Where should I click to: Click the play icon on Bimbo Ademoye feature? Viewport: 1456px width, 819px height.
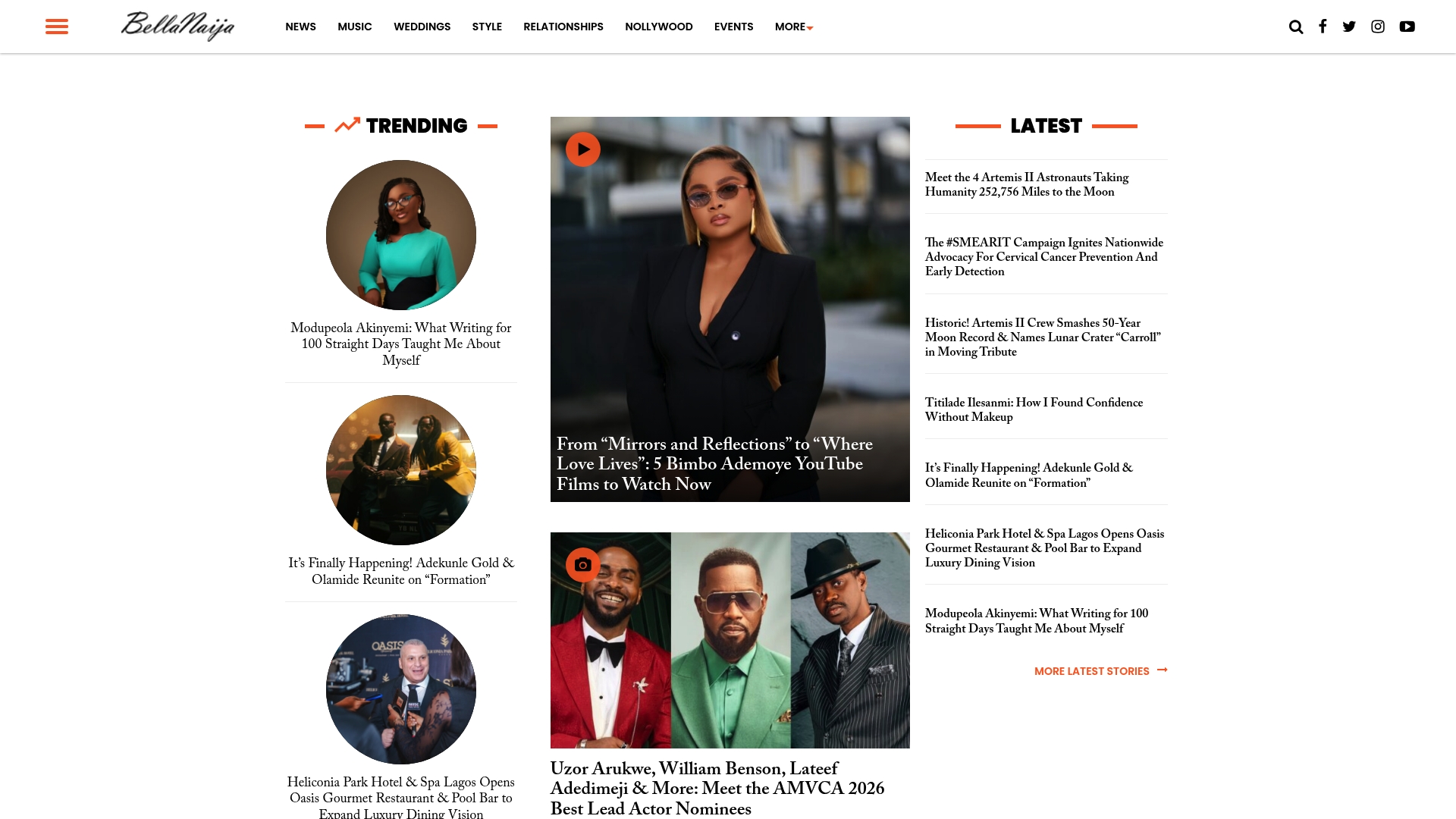[x=583, y=149]
